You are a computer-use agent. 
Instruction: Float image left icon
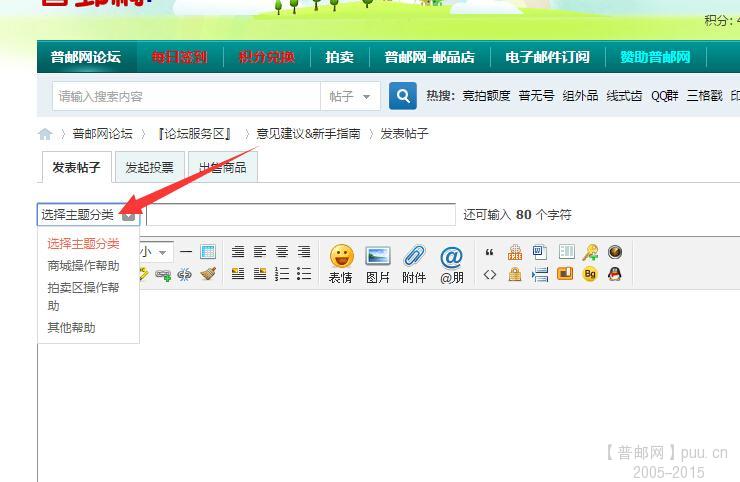238,274
